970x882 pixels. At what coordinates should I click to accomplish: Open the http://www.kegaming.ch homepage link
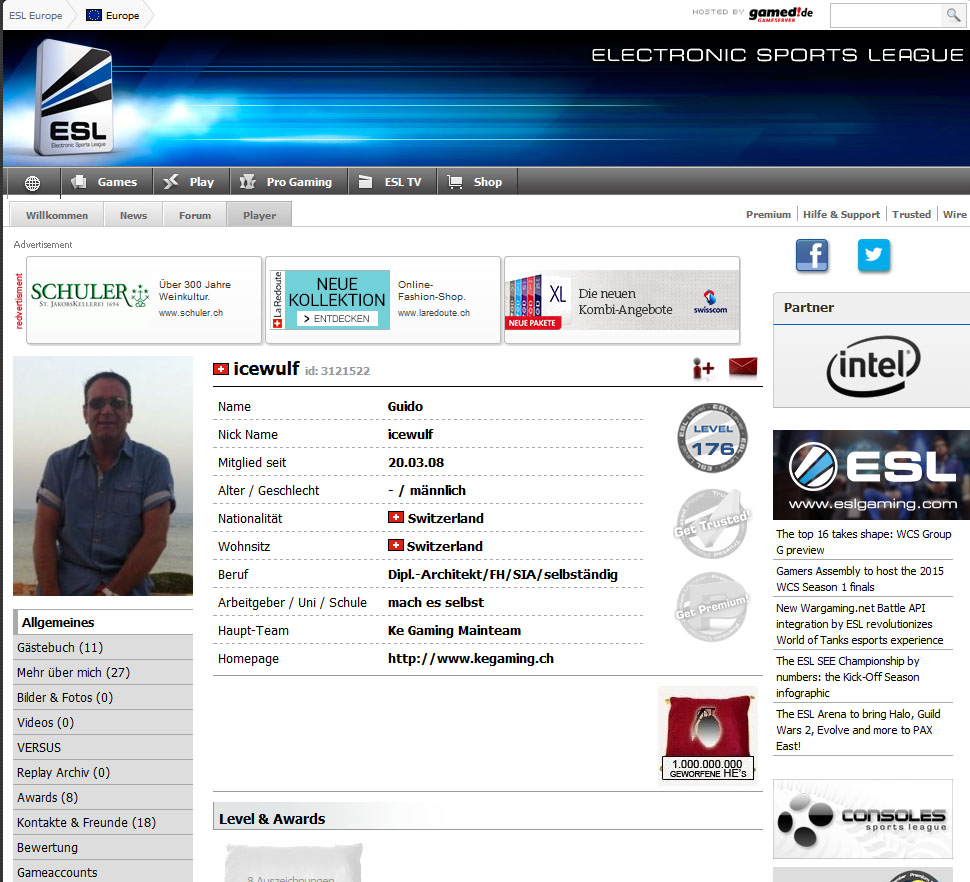coord(471,659)
